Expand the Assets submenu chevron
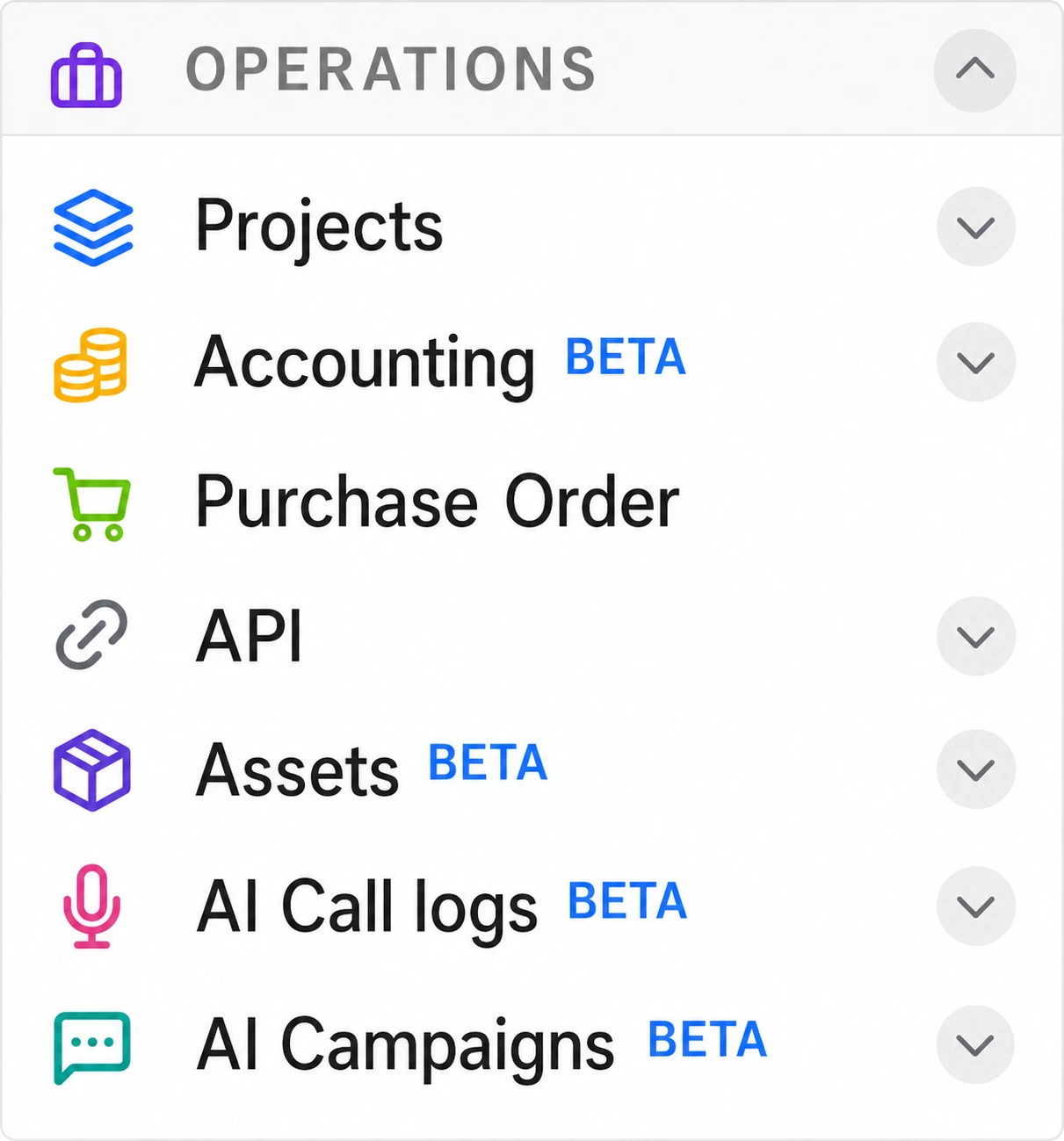The image size is (1064, 1141). click(x=975, y=769)
